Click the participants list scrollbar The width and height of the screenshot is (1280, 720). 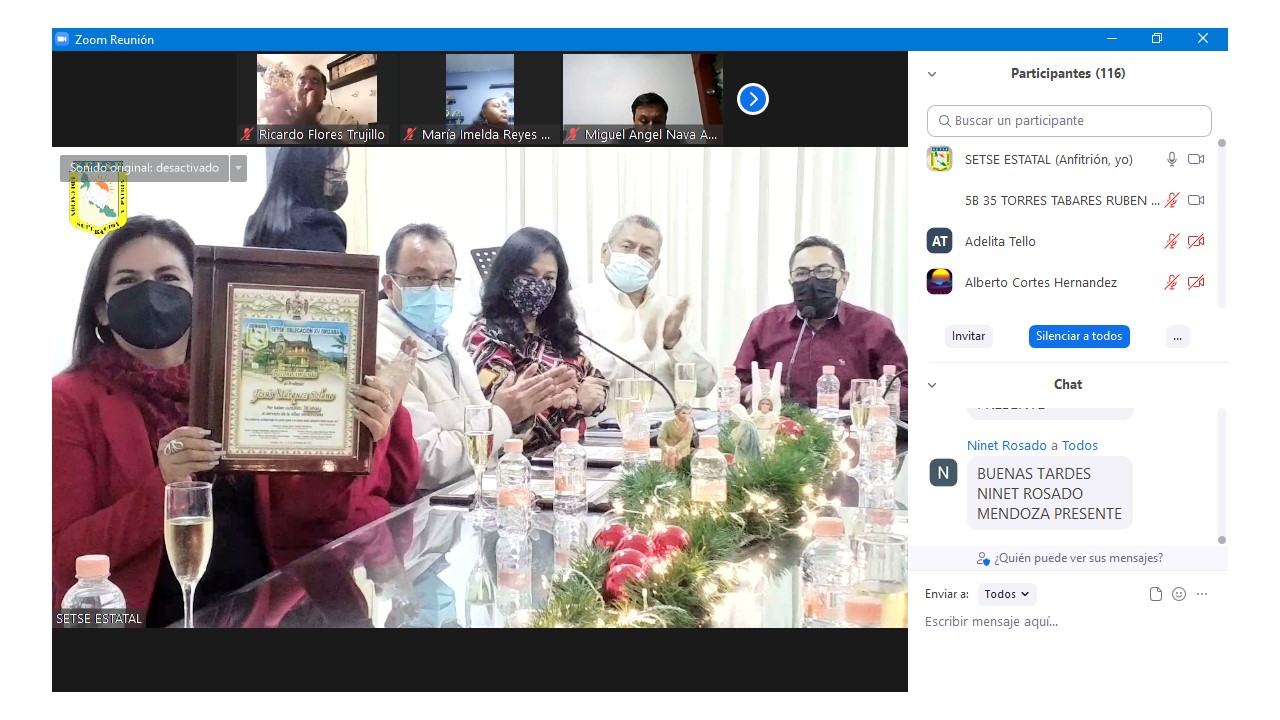point(1221,223)
